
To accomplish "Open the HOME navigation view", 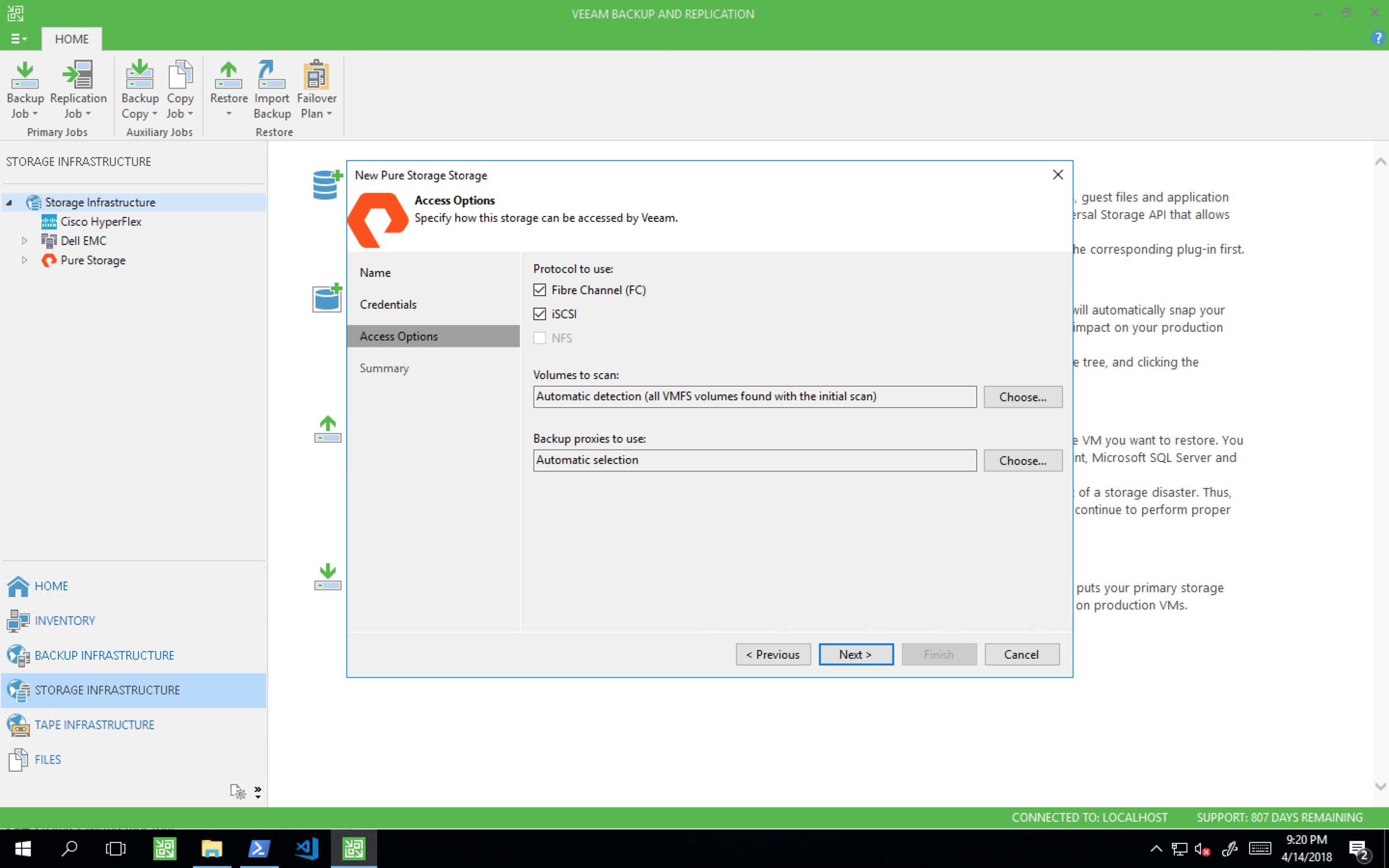I will (134, 586).
